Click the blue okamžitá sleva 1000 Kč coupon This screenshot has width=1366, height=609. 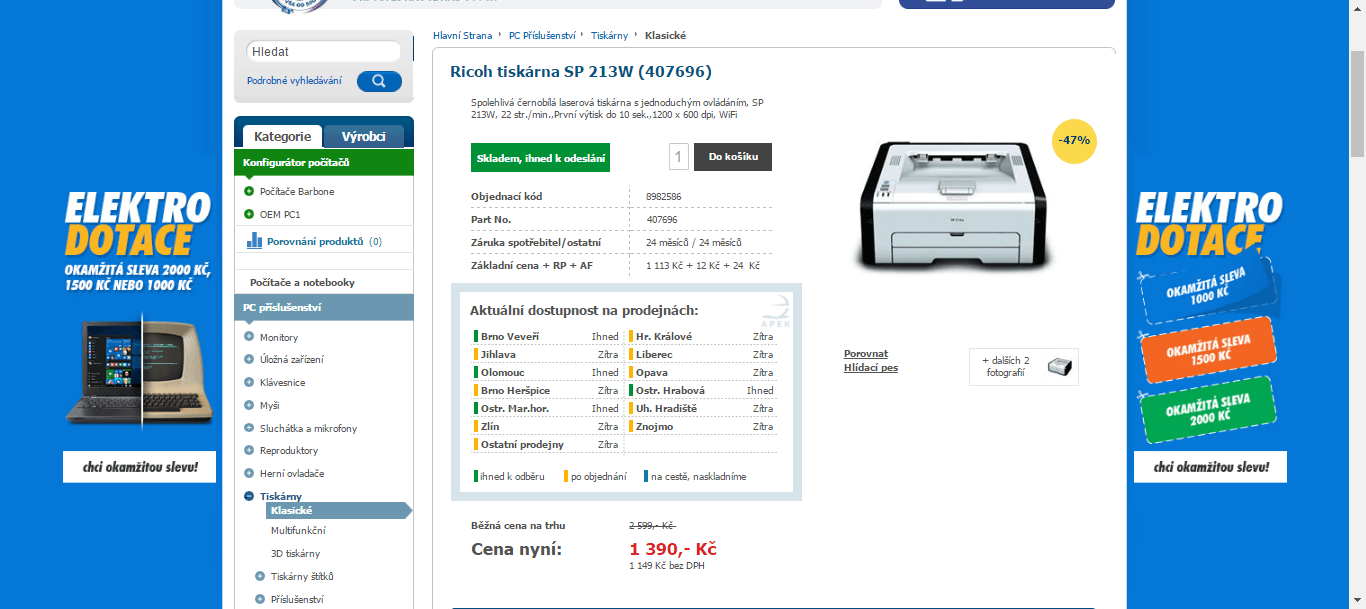click(x=1208, y=290)
